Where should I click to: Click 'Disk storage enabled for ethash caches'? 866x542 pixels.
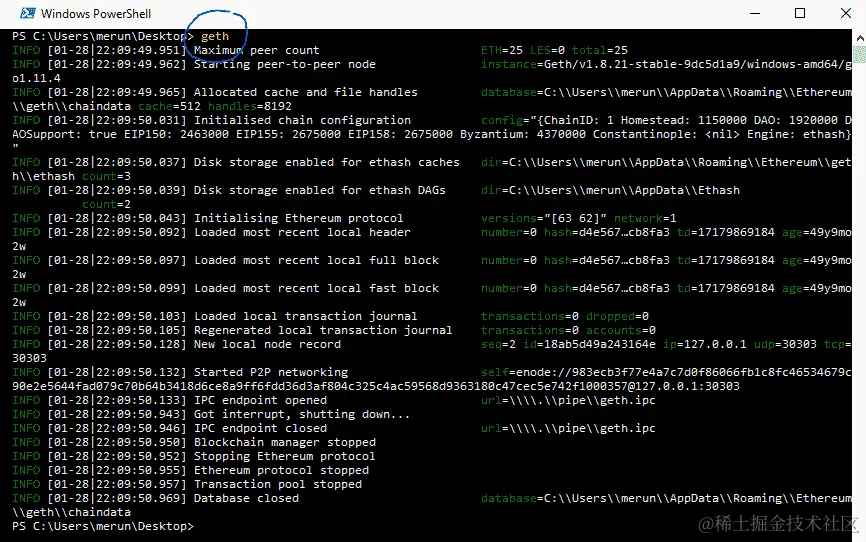coord(326,162)
